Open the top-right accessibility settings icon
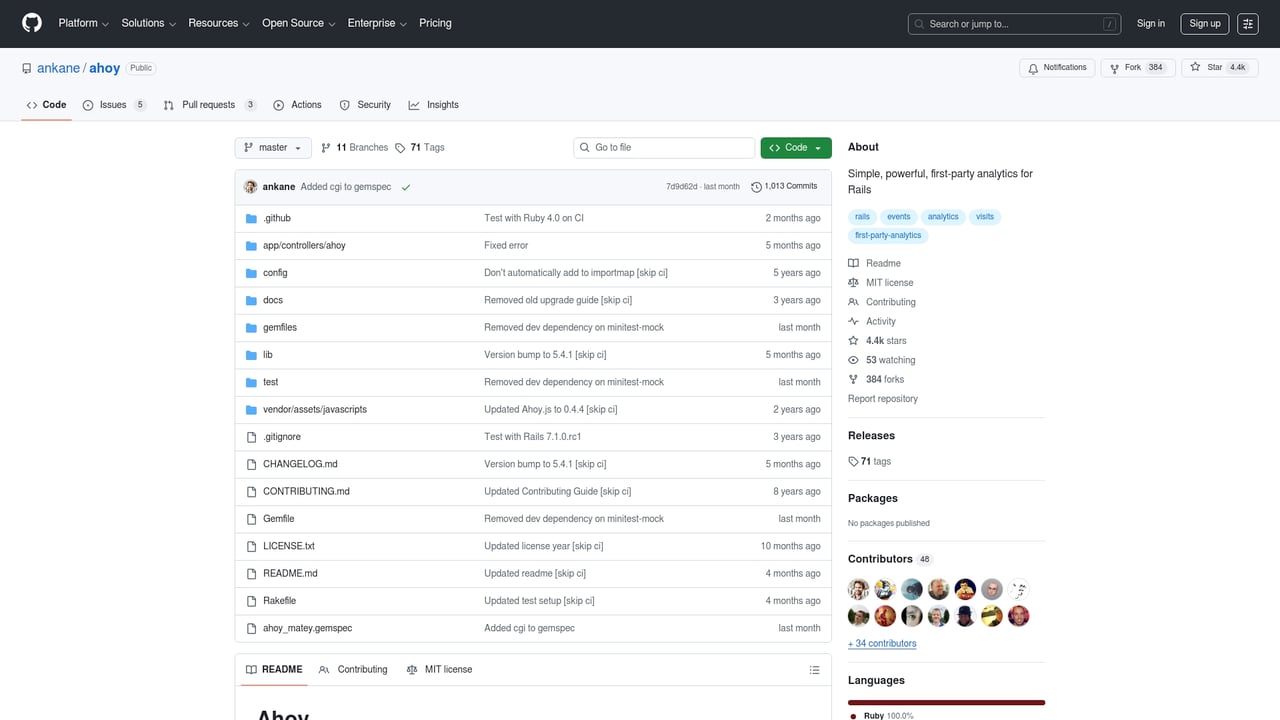The height and width of the screenshot is (720, 1280). [x=1247, y=24]
